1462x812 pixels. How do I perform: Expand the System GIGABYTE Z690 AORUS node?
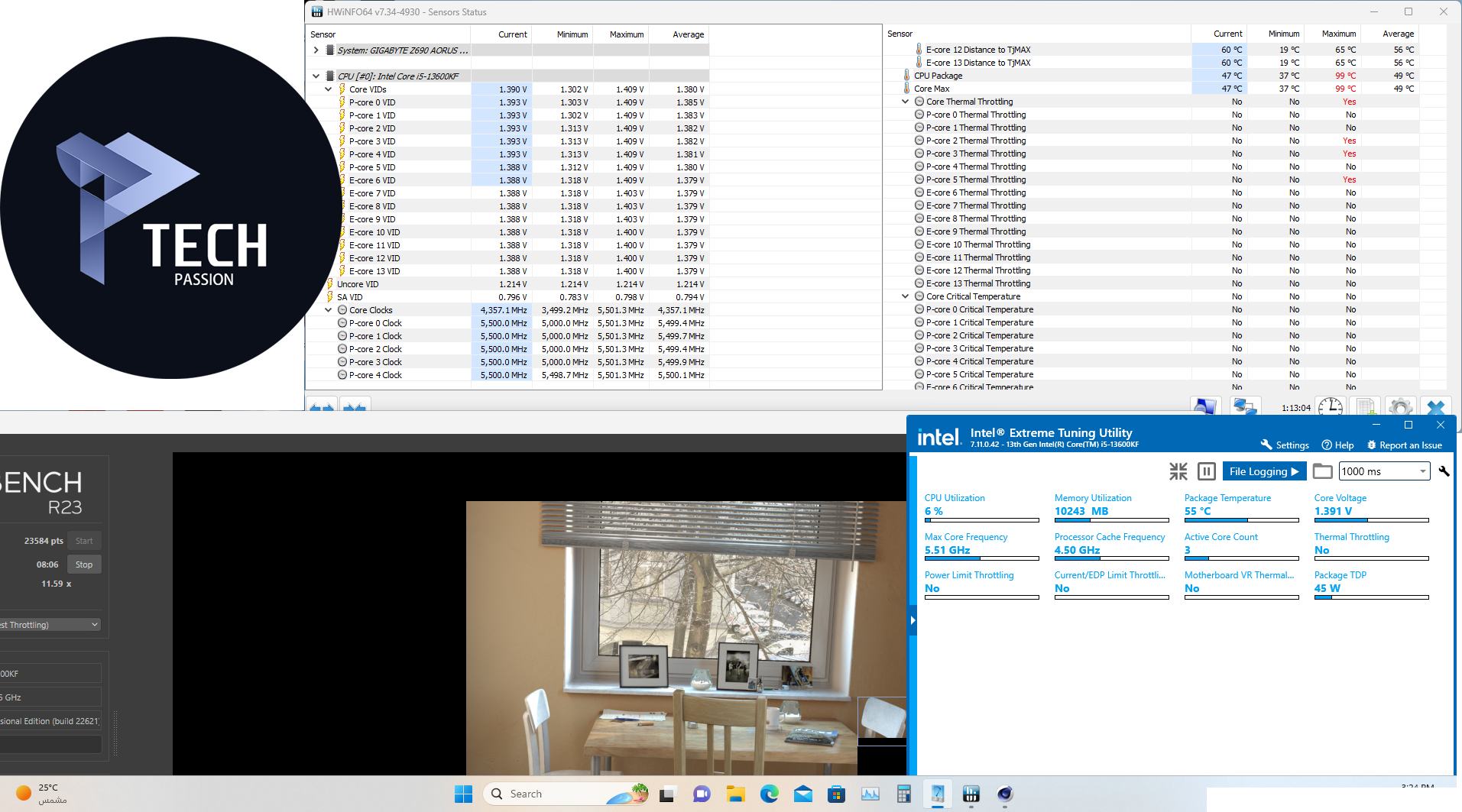click(316, 50)
